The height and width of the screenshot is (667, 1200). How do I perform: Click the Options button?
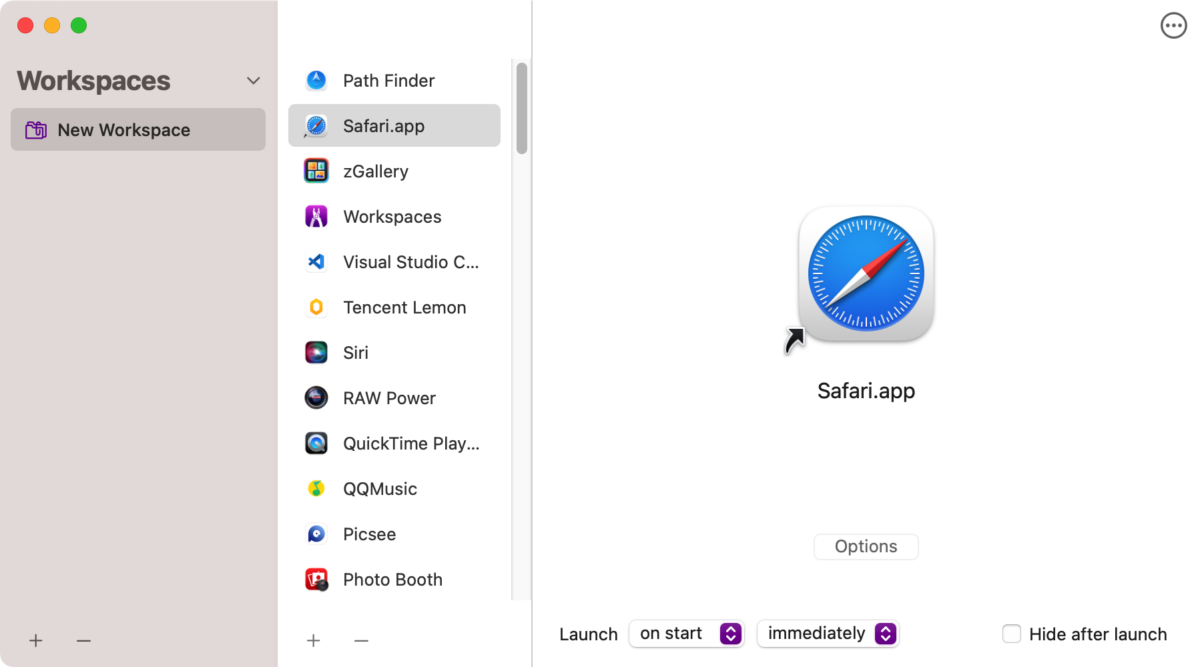click(866, 546)
